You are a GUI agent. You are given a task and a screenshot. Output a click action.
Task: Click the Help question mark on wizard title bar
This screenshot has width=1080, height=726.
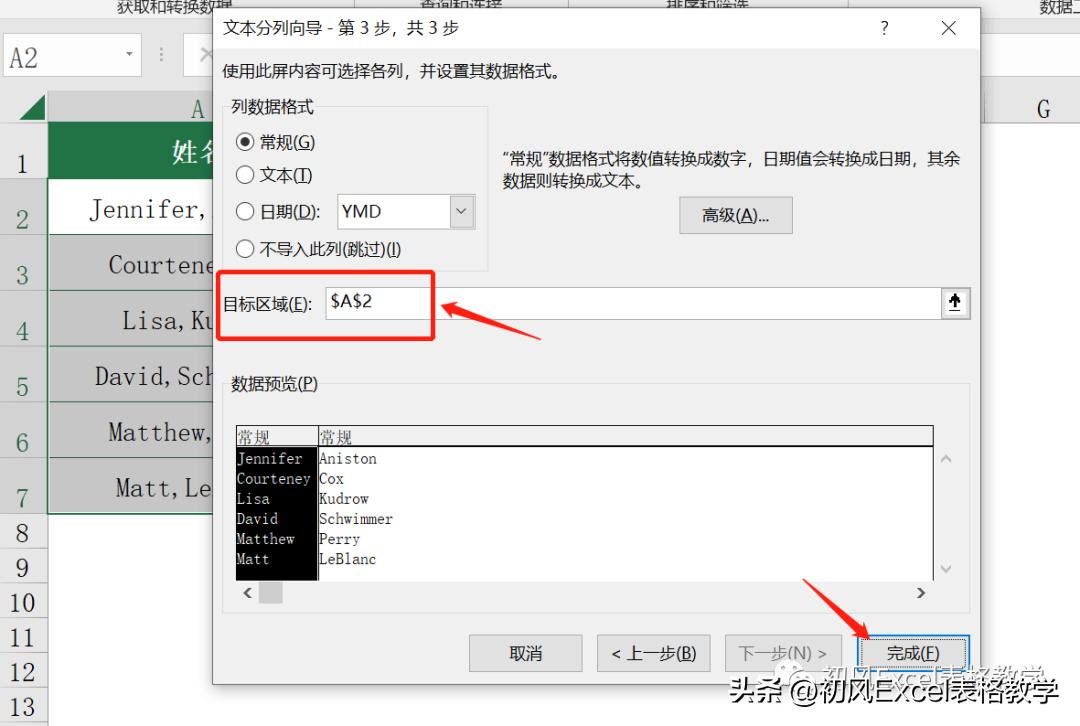tap(884, 29)
